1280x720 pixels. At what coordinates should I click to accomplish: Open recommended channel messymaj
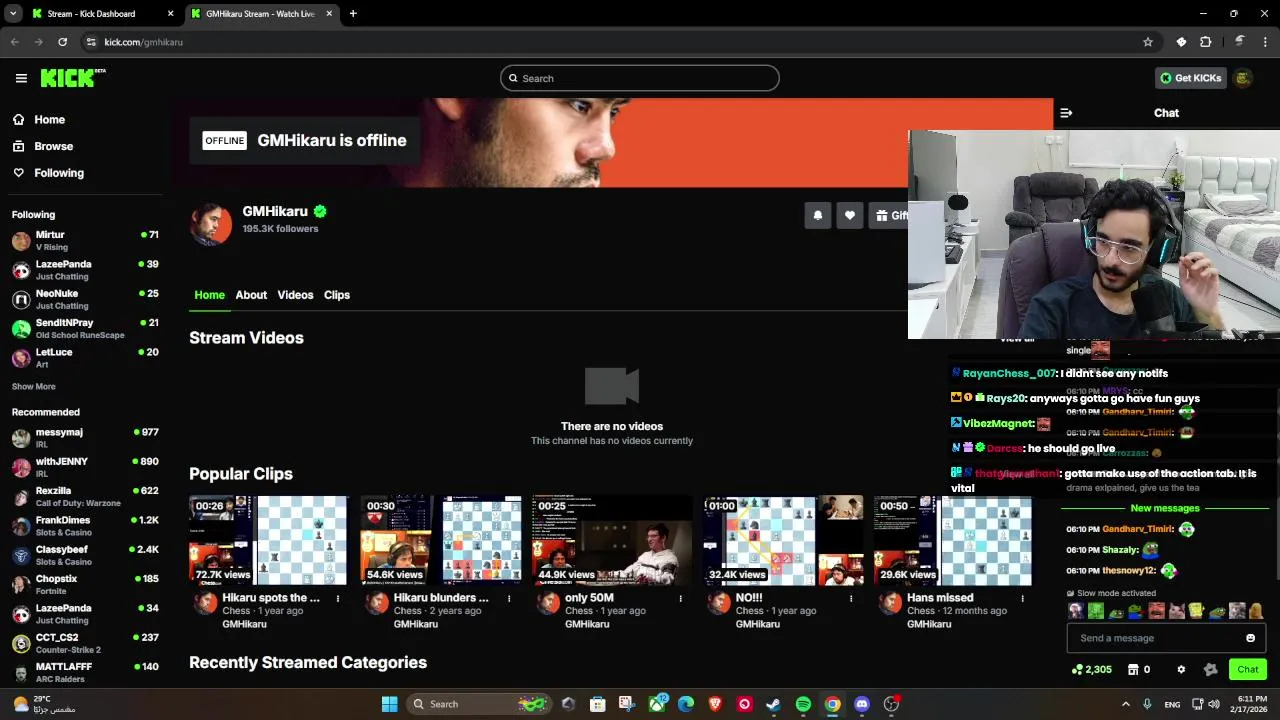point(85,438)
